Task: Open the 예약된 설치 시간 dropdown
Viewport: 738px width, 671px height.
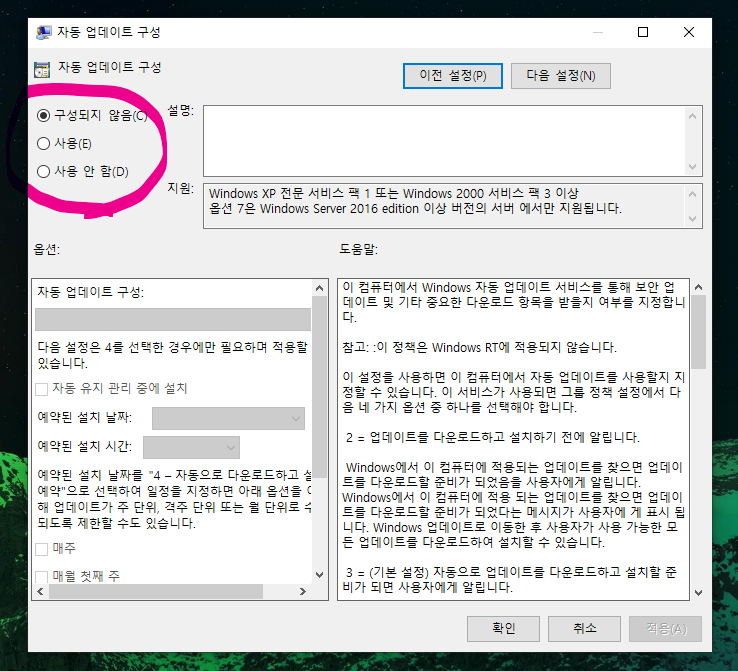Action: pyautogui.click(x=191, y=447)
